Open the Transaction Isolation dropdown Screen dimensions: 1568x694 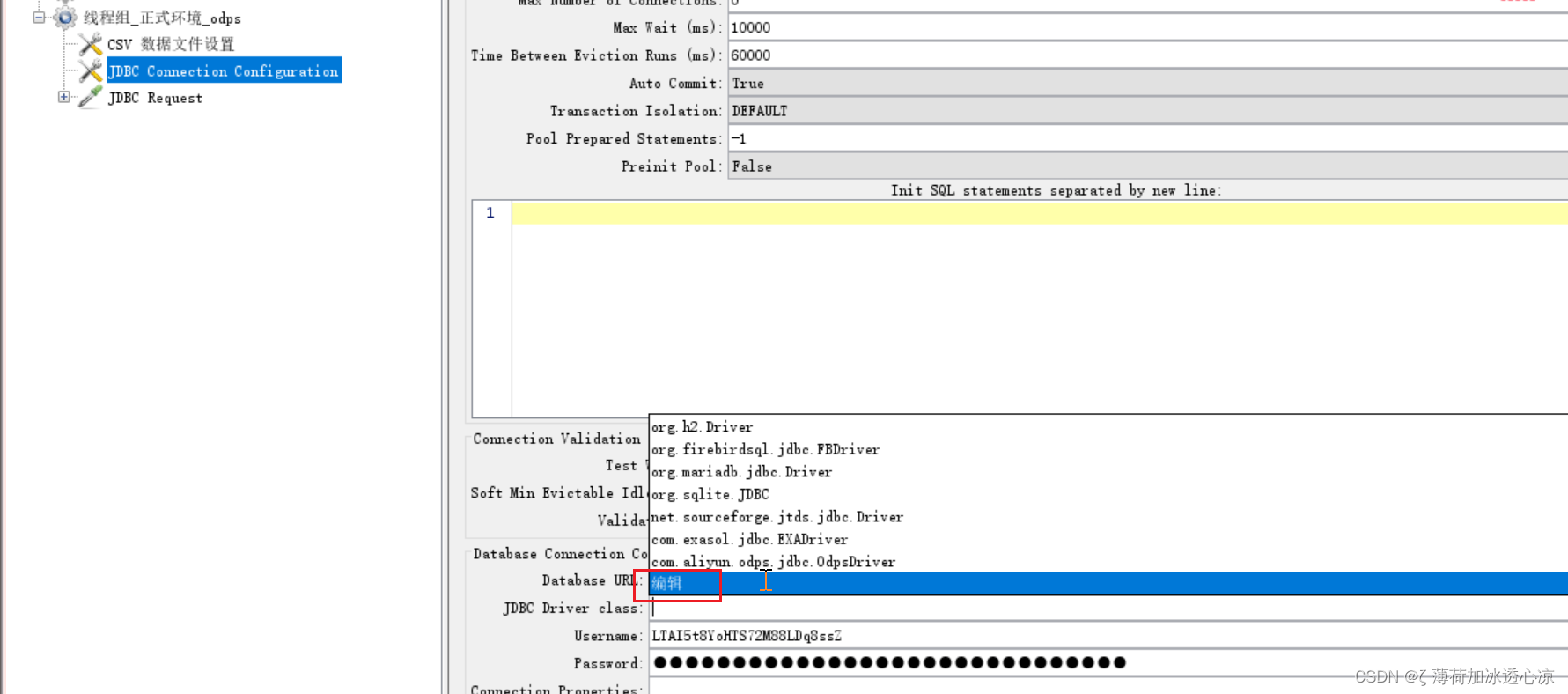pos(1147,111)
